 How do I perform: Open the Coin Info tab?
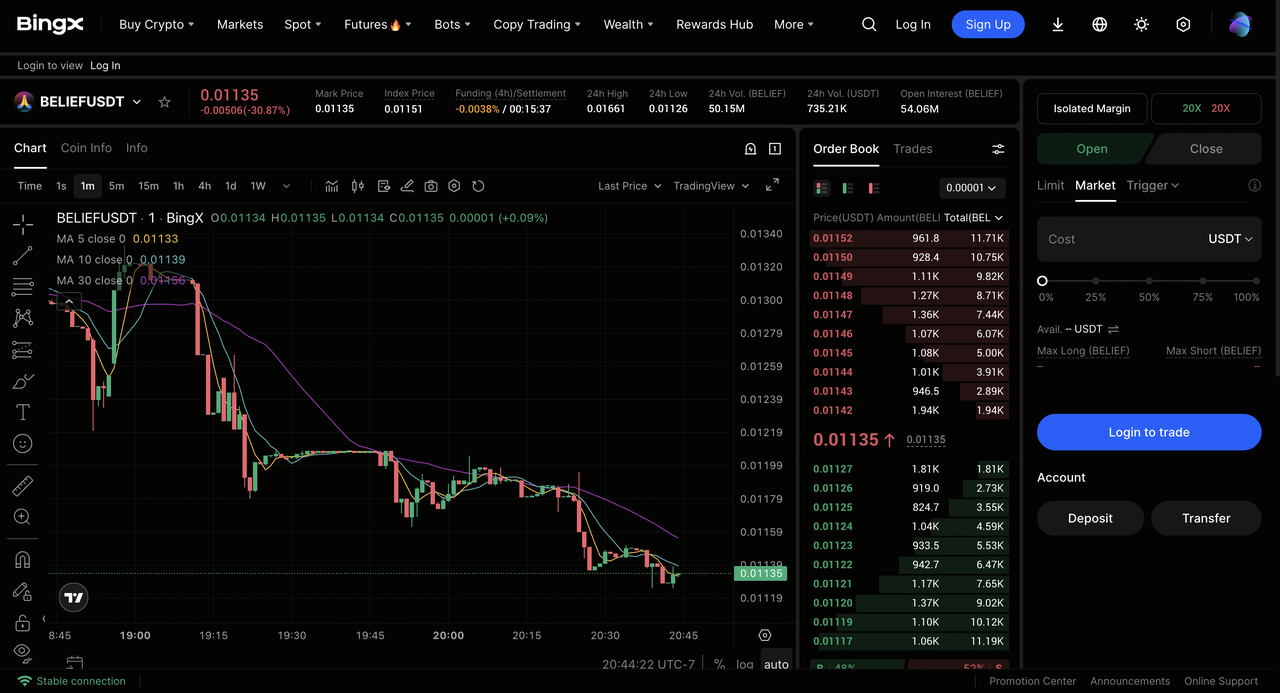pyautogui.click(x=86, y=148)
